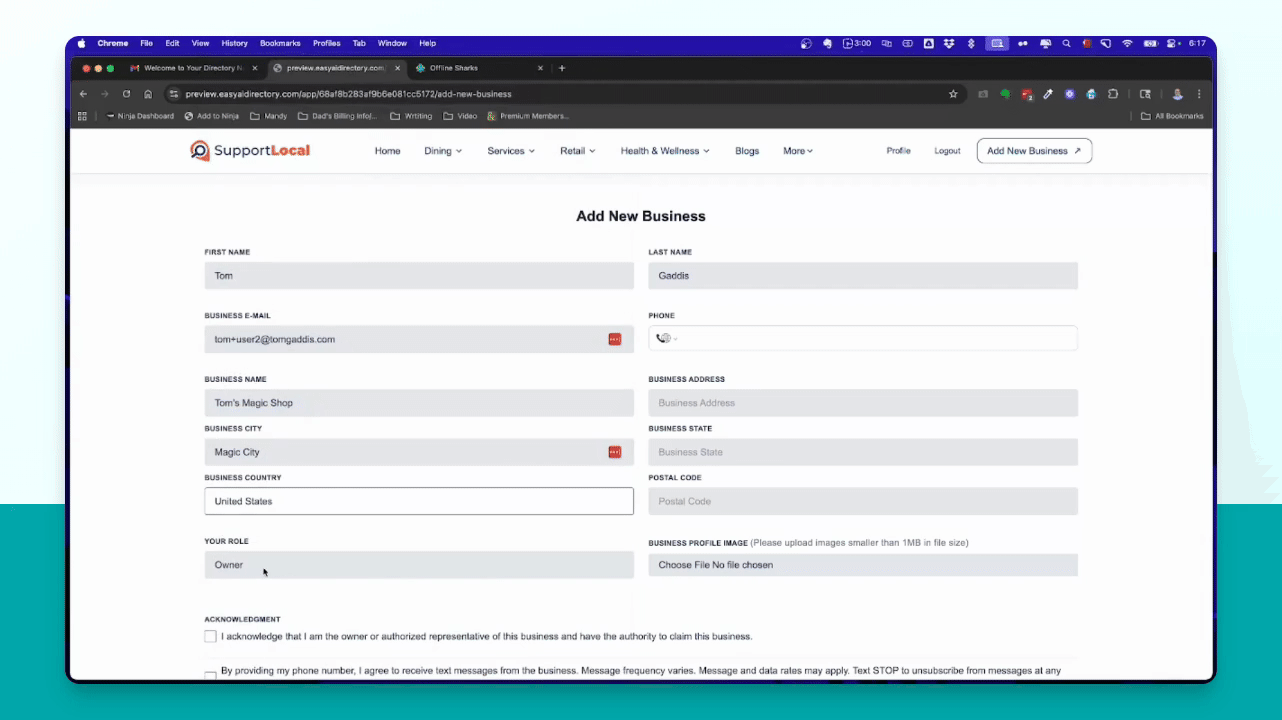Open the phone country code selector
The height and width of the screenshot is (720, 1282).
666,338
